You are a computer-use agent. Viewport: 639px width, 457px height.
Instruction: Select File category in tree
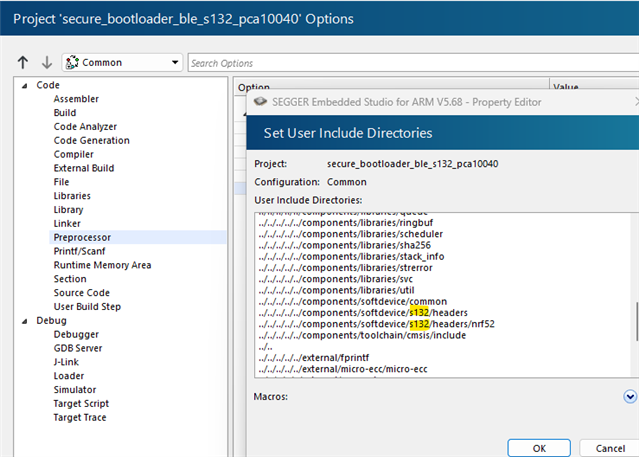[x=62, y=182]
